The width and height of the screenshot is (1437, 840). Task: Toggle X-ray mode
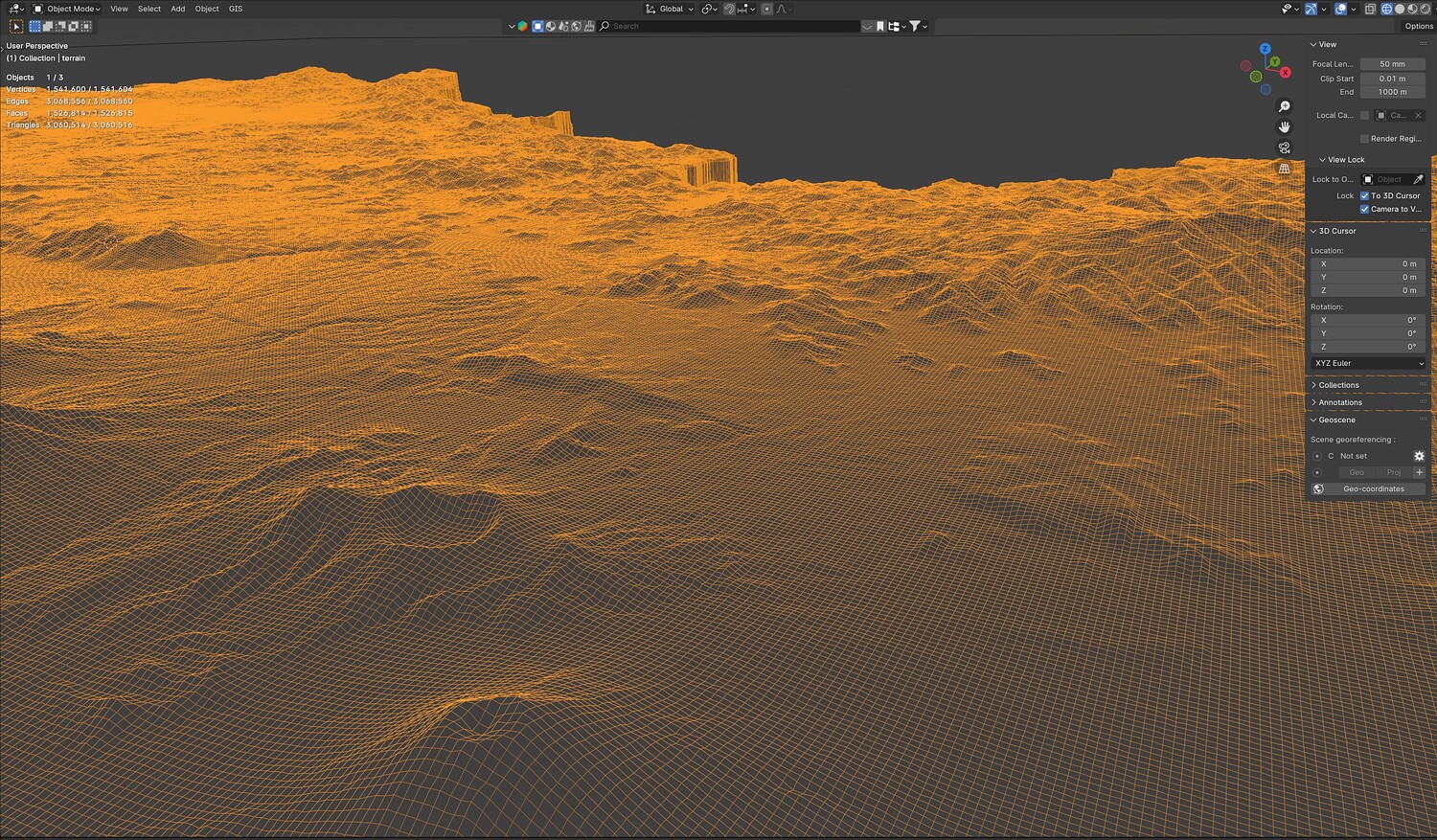1370,9
